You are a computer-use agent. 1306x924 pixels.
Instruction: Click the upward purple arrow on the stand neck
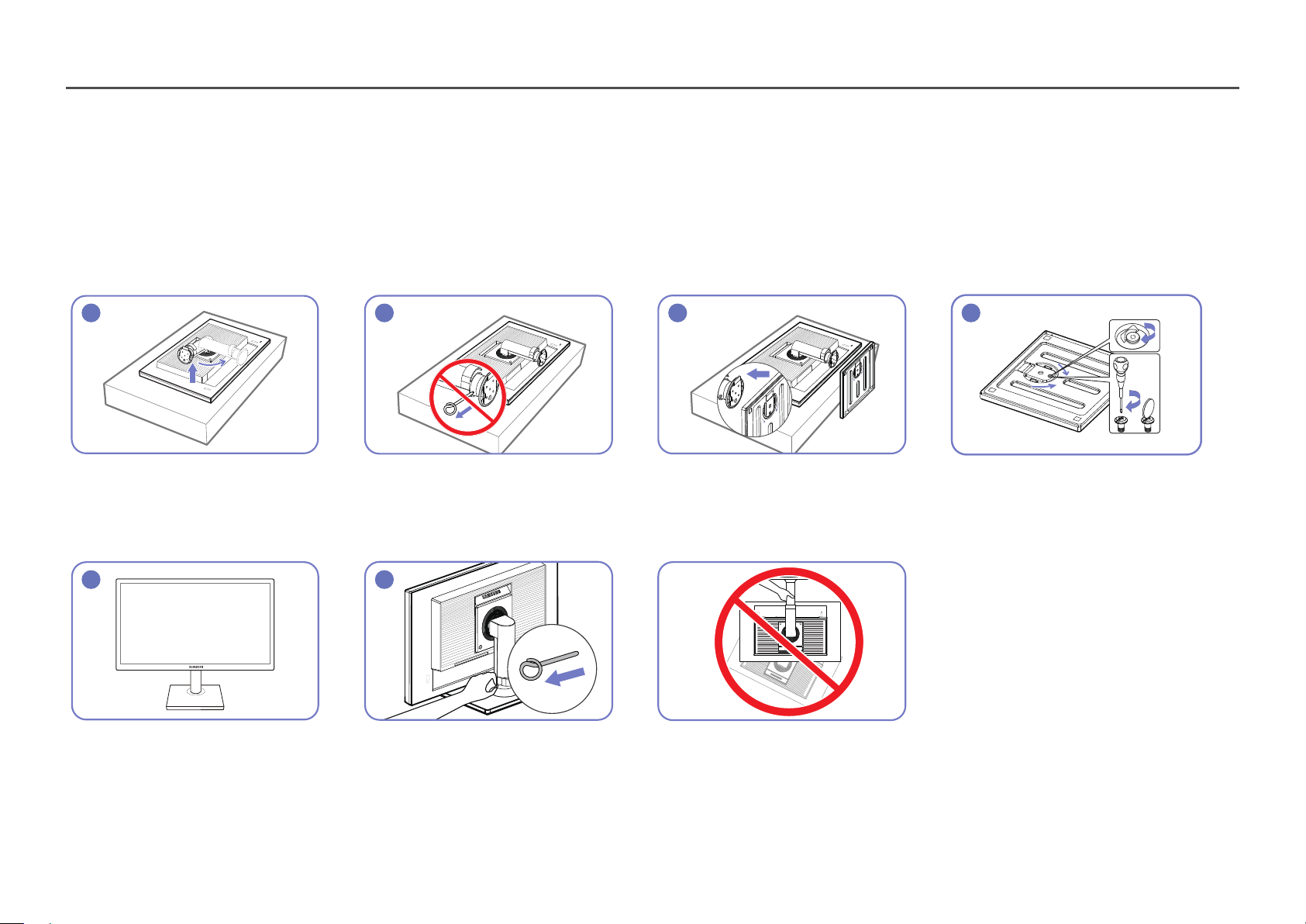[x=194, y=373]
